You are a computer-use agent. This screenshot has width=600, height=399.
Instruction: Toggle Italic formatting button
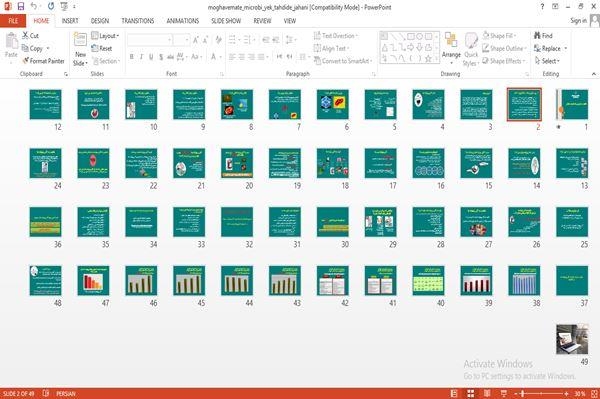point(141,57)
